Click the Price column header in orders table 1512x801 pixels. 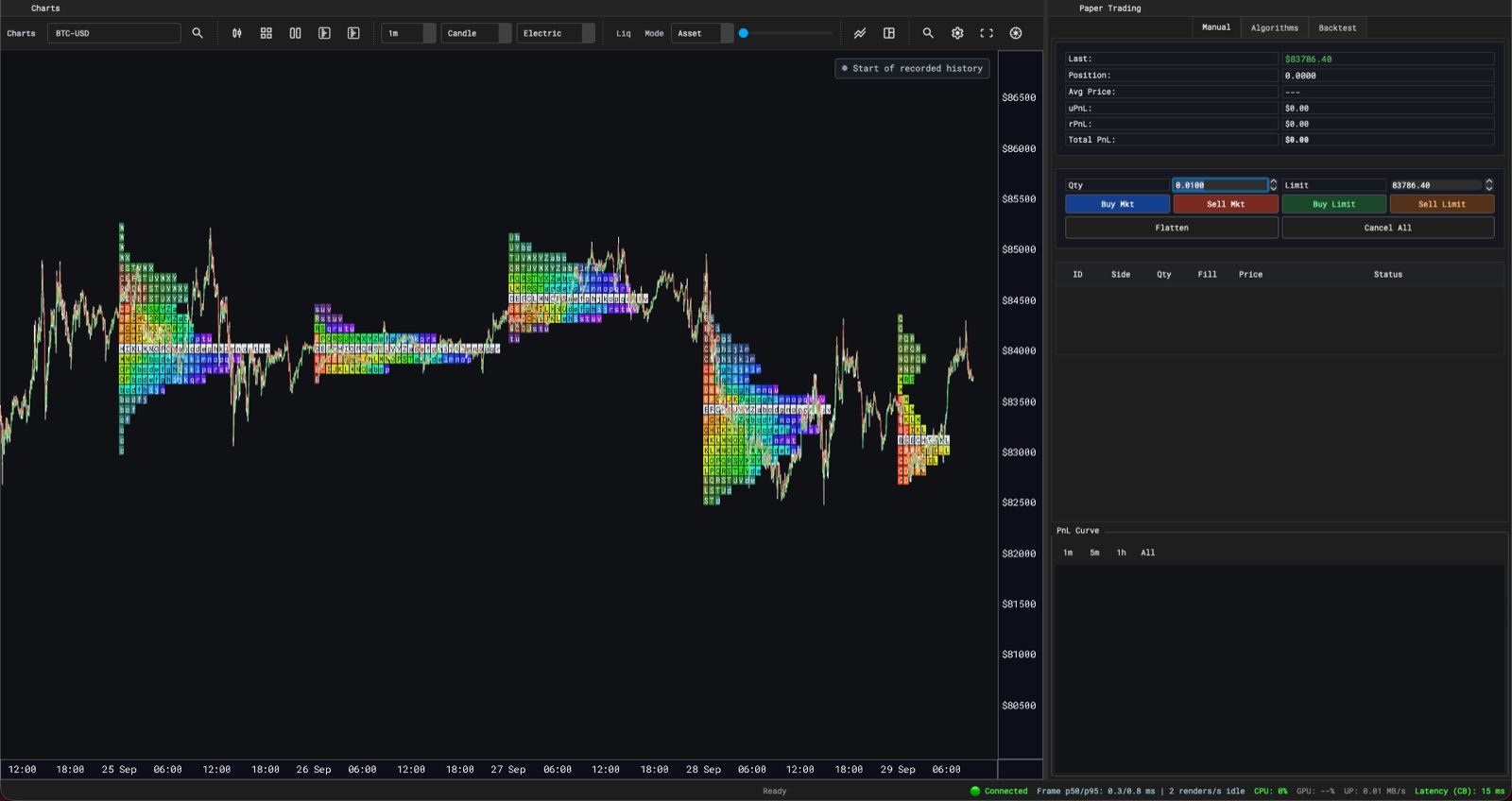tap(1250, 275)
